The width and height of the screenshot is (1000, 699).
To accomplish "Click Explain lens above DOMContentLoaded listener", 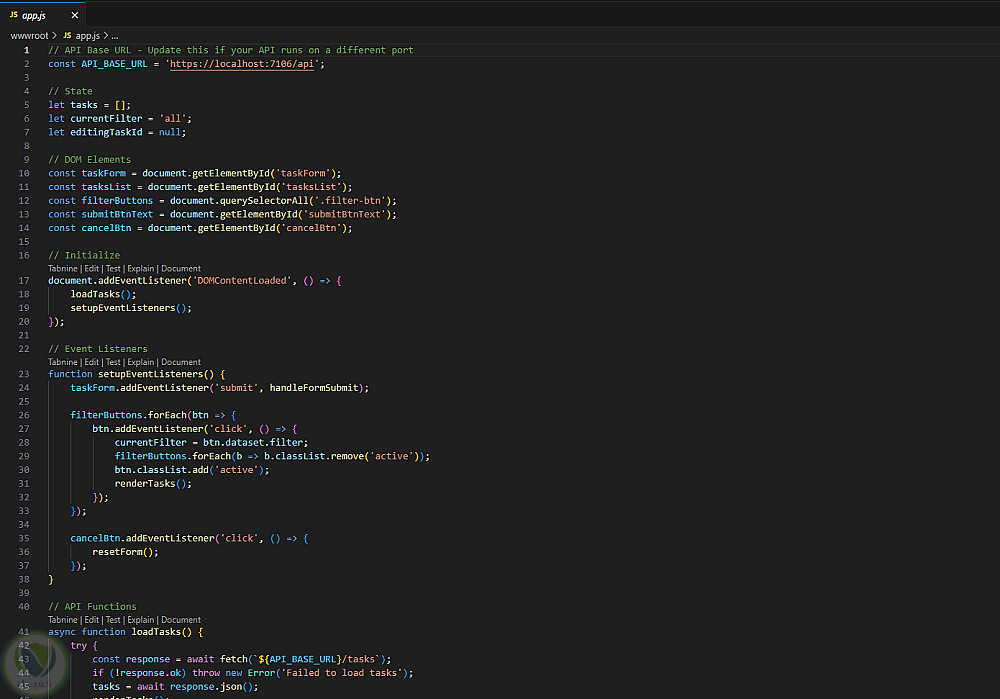I will pos(141,269).
